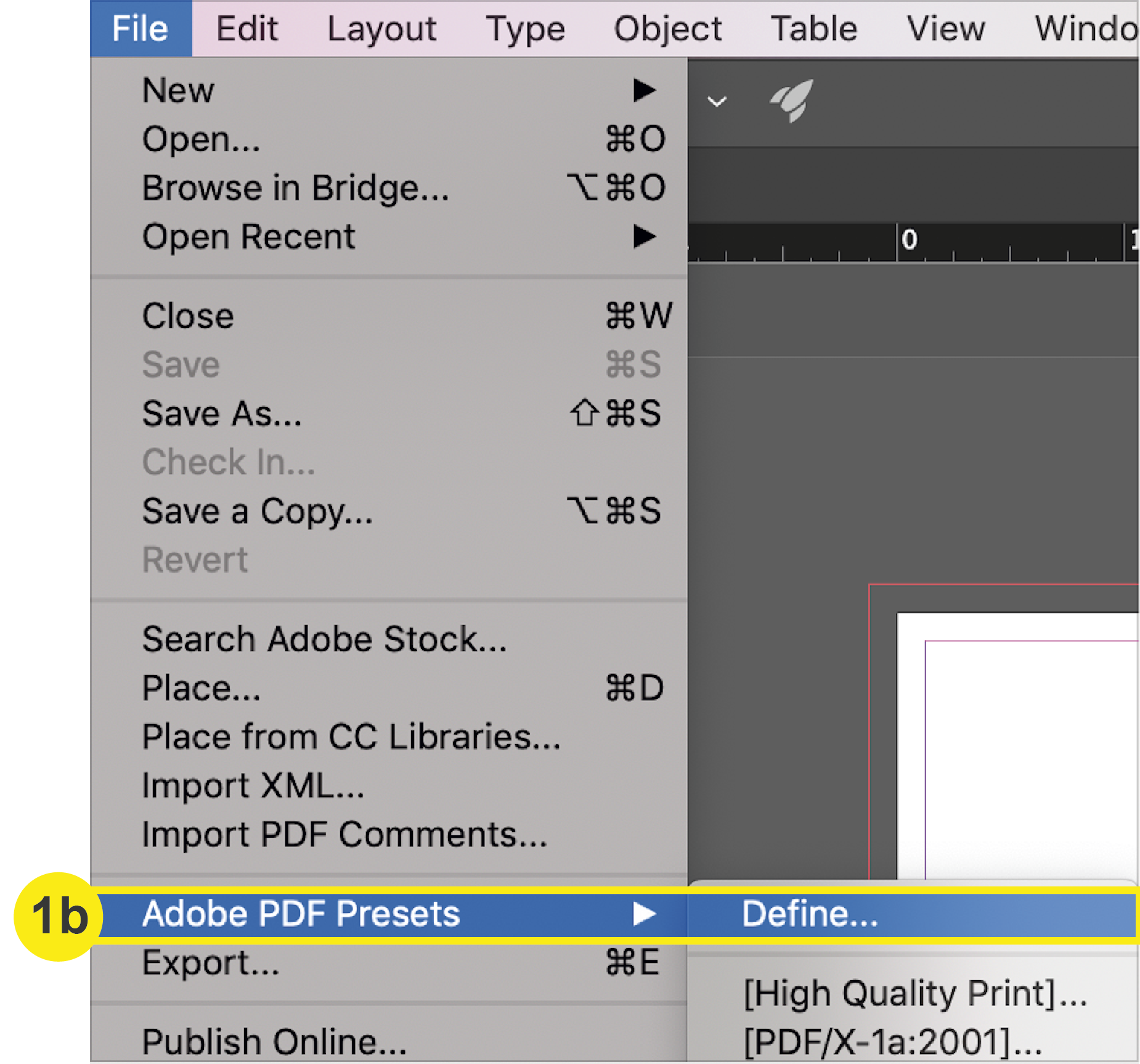
Task: Open the Table menu
Action: [813, 28]
